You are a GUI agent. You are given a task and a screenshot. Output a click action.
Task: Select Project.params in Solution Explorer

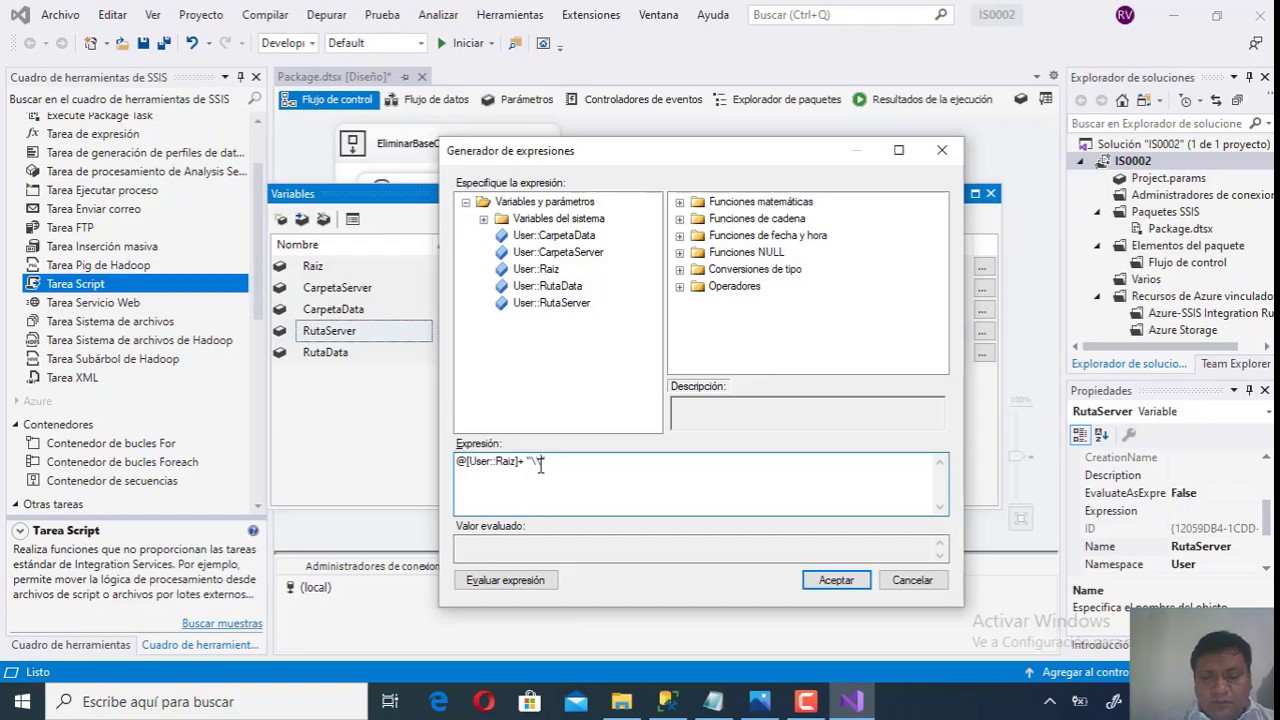1168,178
